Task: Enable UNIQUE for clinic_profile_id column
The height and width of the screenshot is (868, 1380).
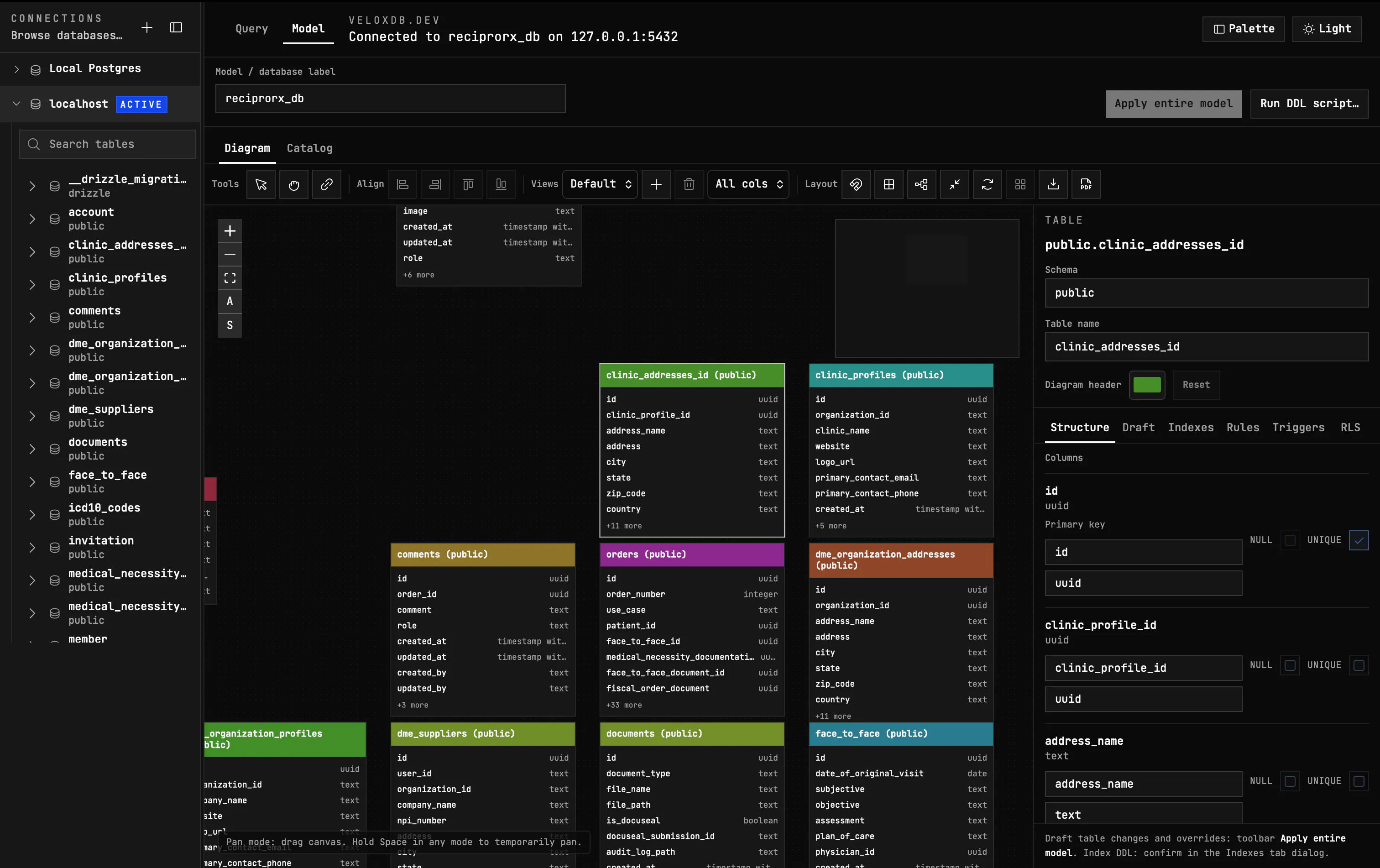Action: pos(1359,665)
